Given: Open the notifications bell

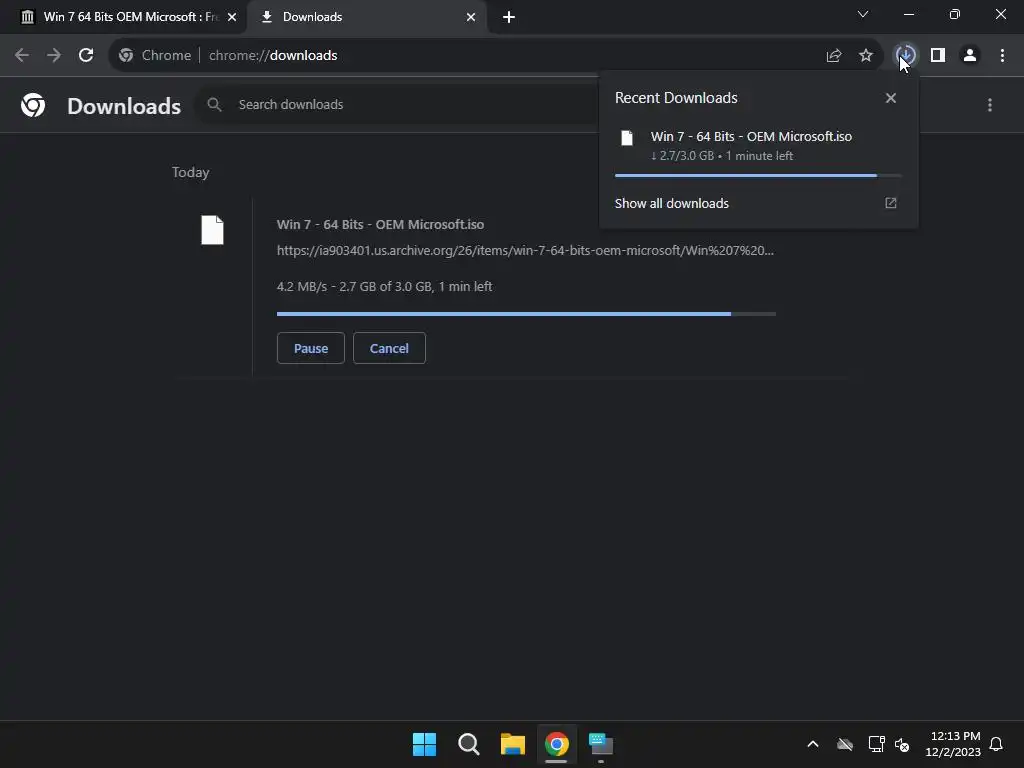Looking at the screenshot, I should pos(996,744).
